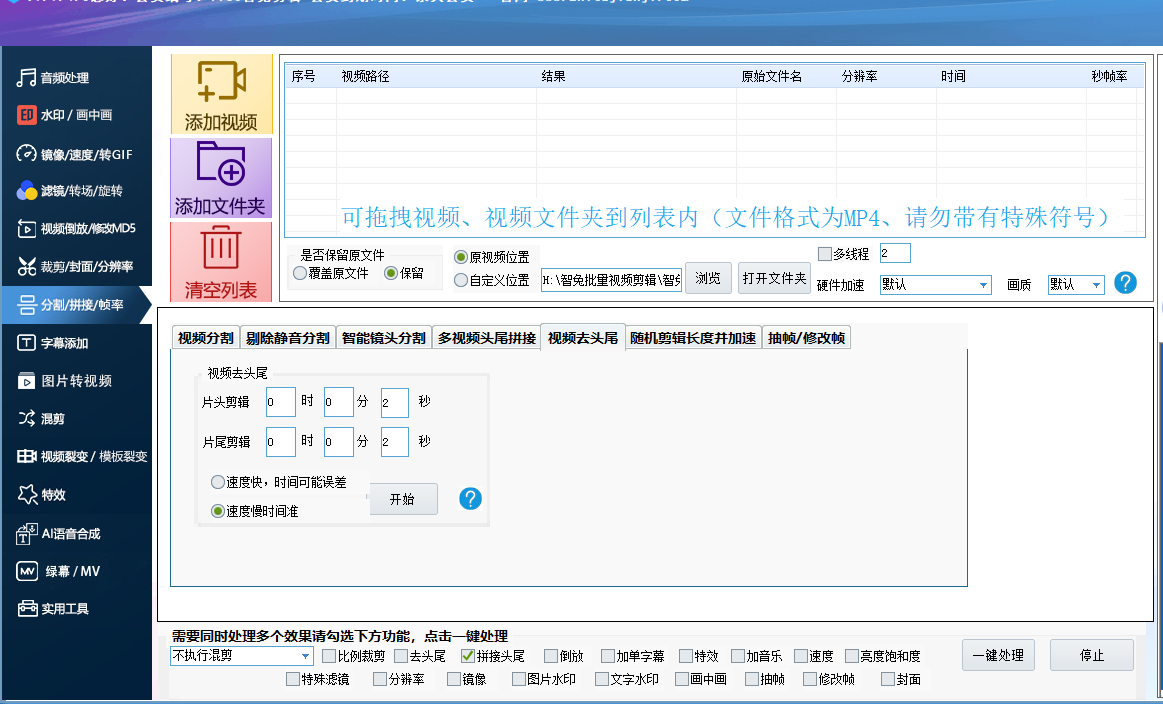The image size is (1163, 704).
Task: Click the Add Video (添加视频) icon
Action: click(221, 84)
